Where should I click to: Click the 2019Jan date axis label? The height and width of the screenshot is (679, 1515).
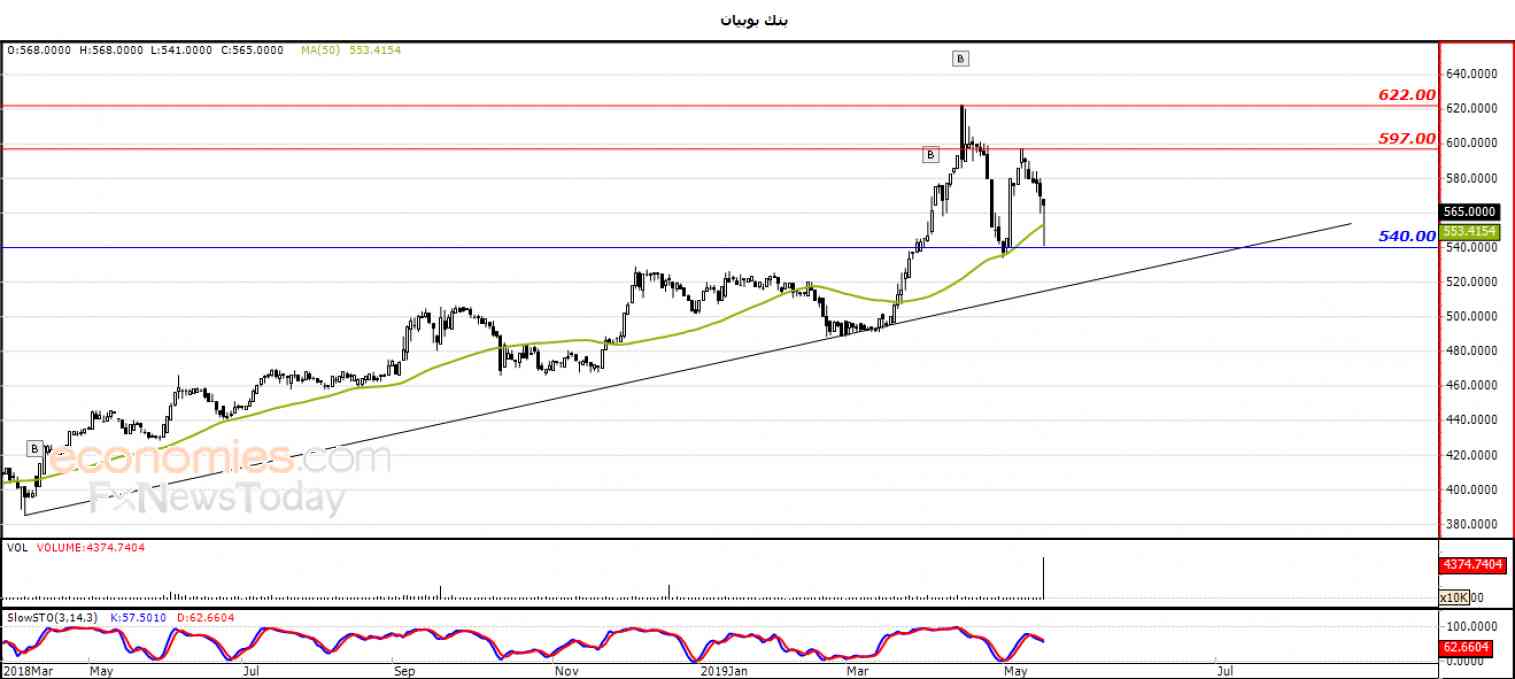(722, 670)
